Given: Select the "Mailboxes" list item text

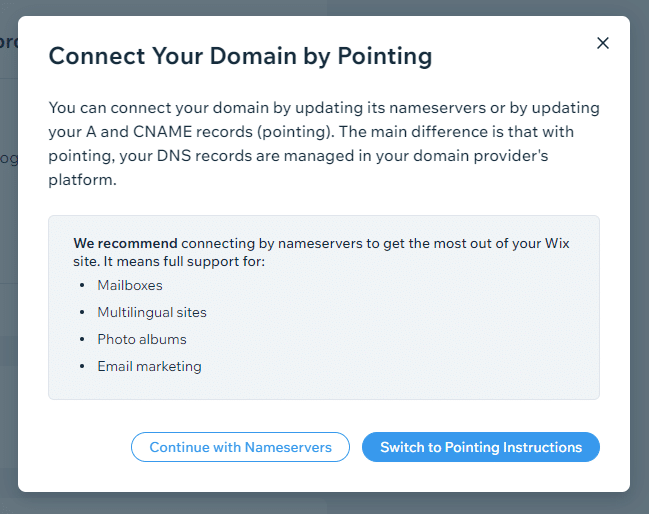Looking at the screenshot, I should pos(130,285).
